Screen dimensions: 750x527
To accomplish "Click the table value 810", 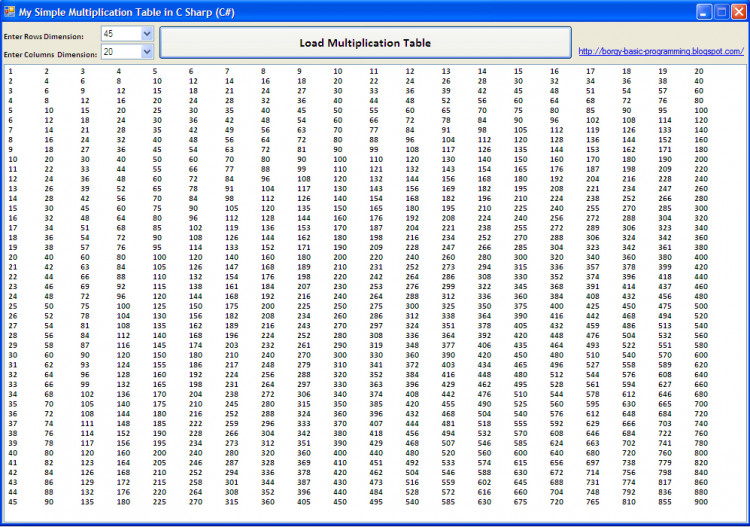I will 629,502.
